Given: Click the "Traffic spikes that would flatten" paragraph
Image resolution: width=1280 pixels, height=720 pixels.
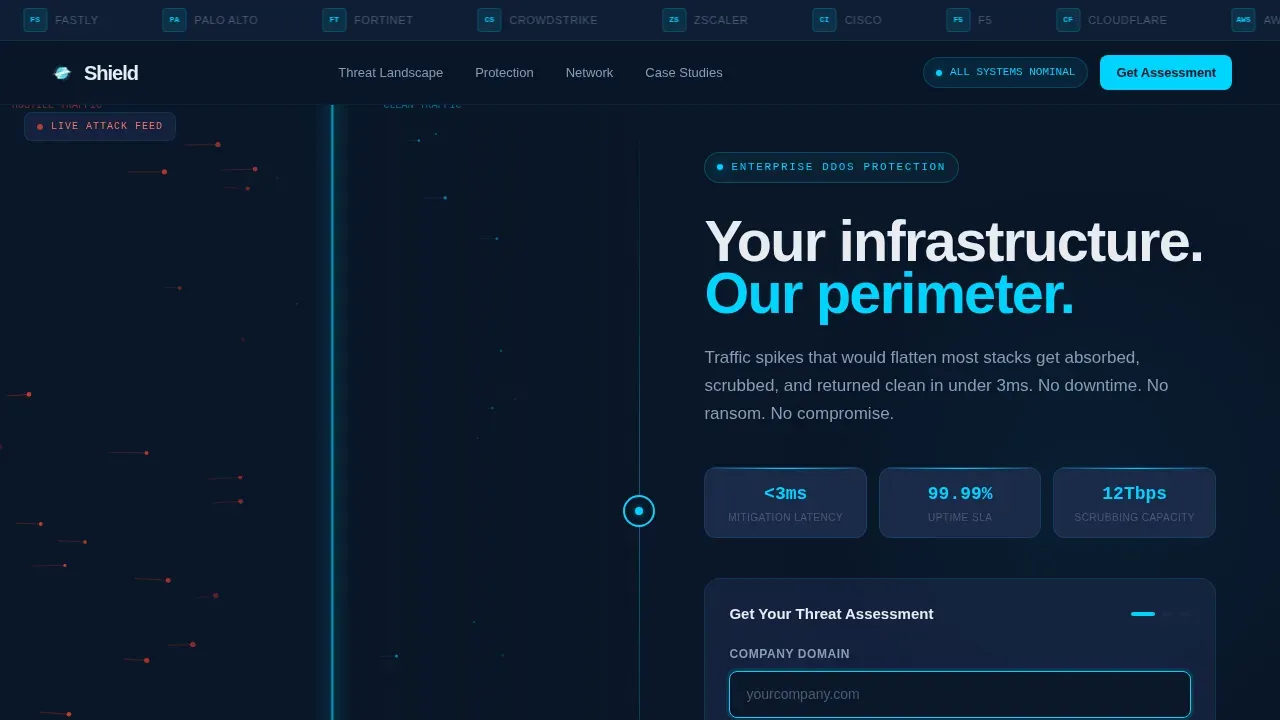Looking at the screenshot, I should (x=936, y=385).
